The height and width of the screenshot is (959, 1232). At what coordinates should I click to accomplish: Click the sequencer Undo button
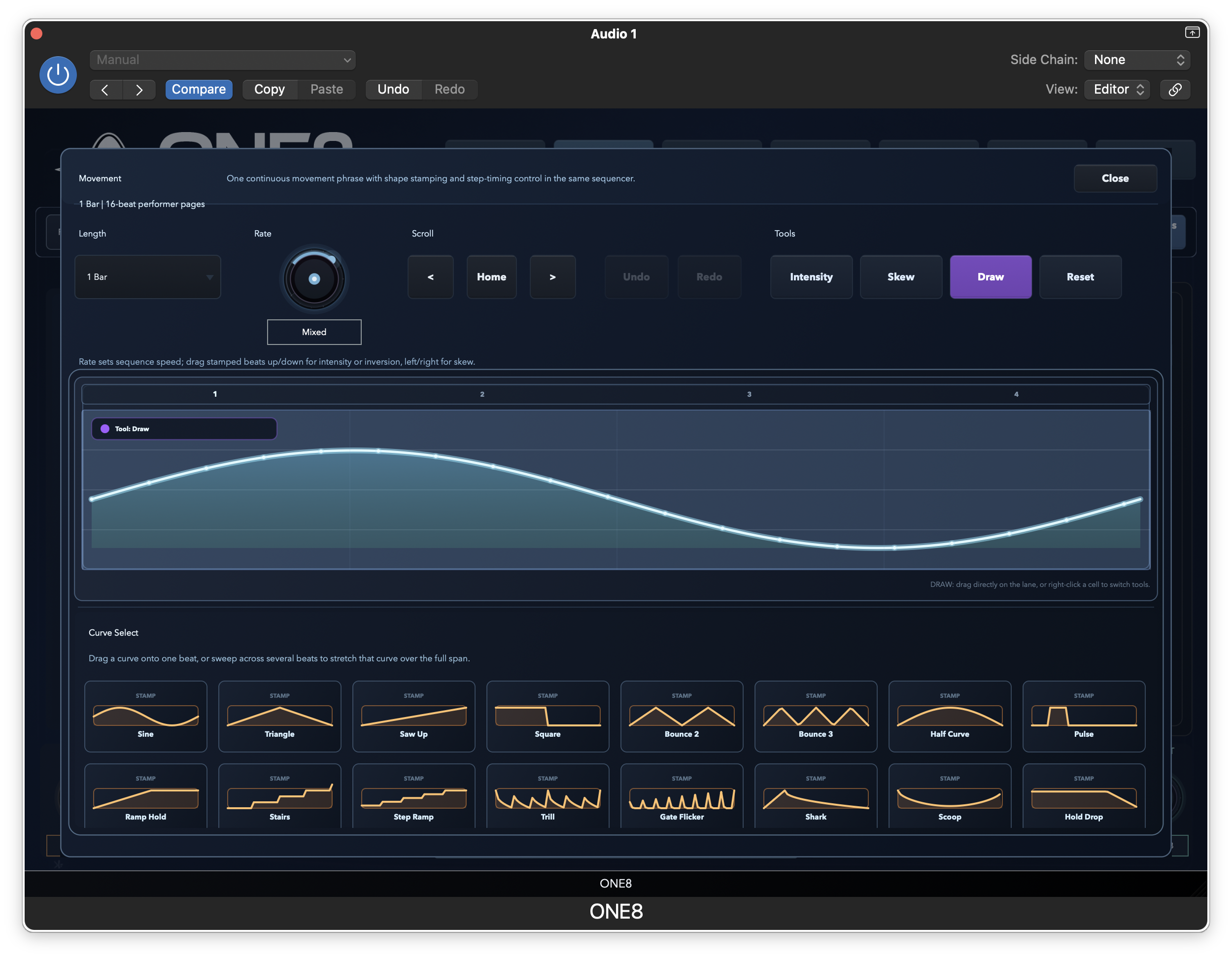click(636, 277)
